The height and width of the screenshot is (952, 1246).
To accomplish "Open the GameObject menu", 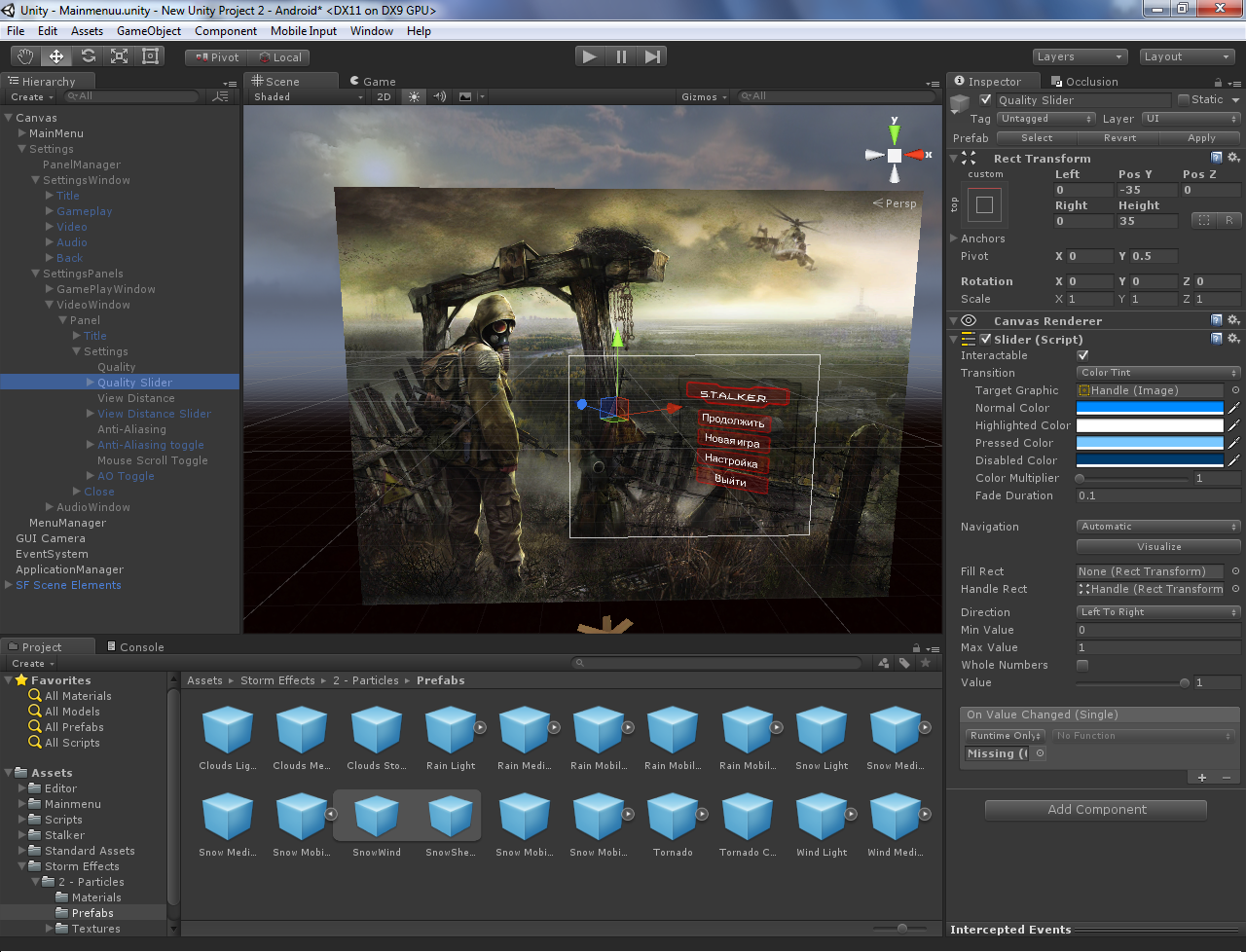I will click(149, 31).
